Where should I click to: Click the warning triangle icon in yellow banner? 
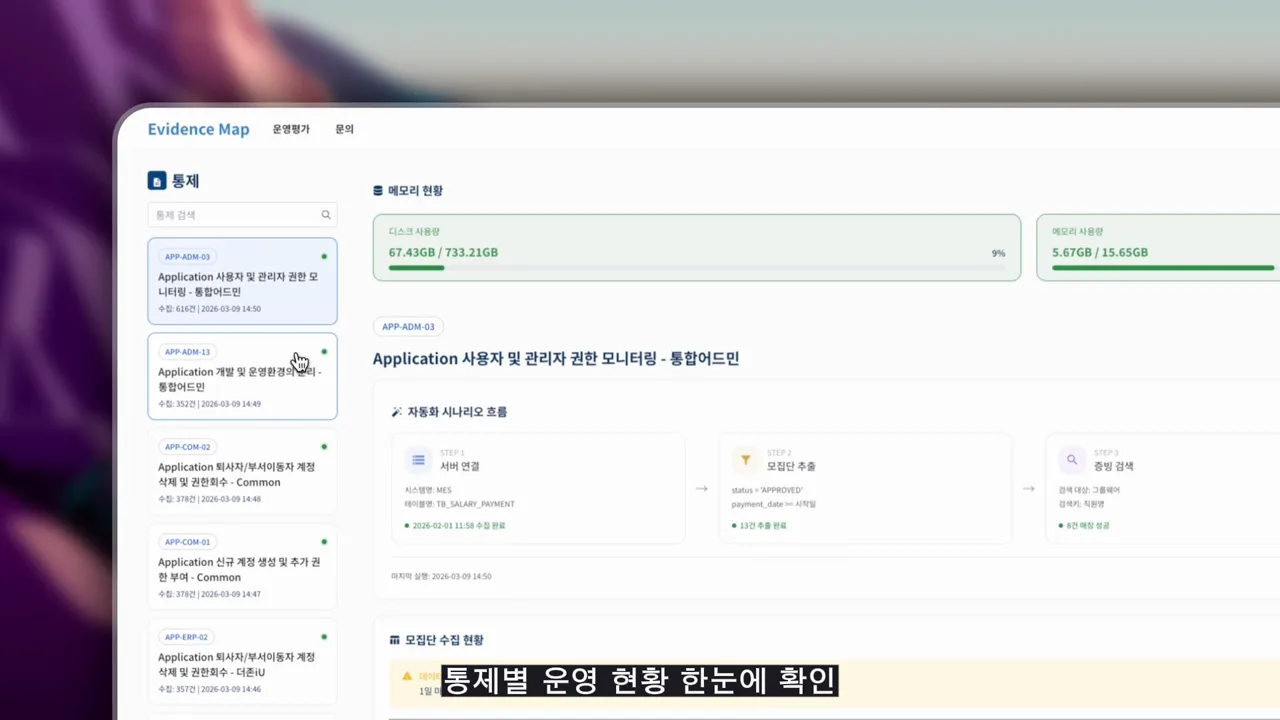click(x=407, y=676)
